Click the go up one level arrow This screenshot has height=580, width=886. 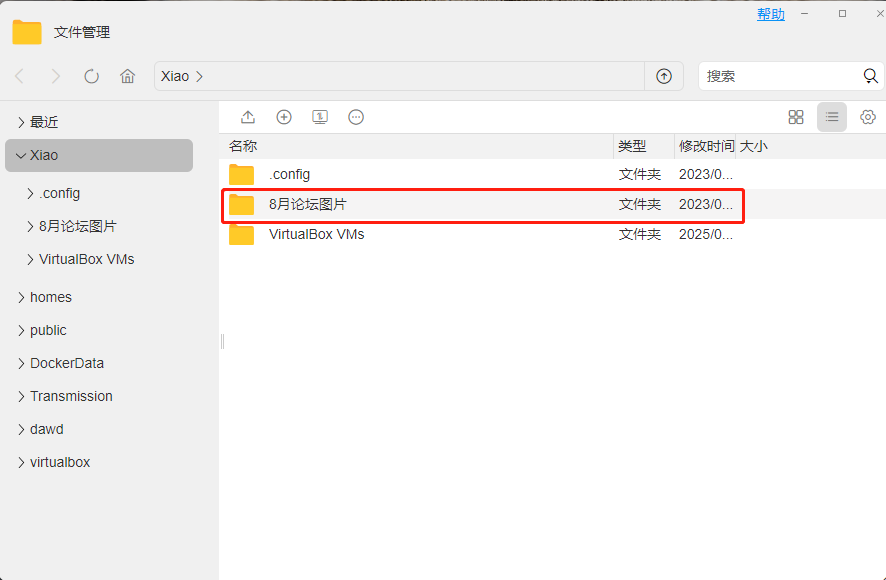pos(664,76)
